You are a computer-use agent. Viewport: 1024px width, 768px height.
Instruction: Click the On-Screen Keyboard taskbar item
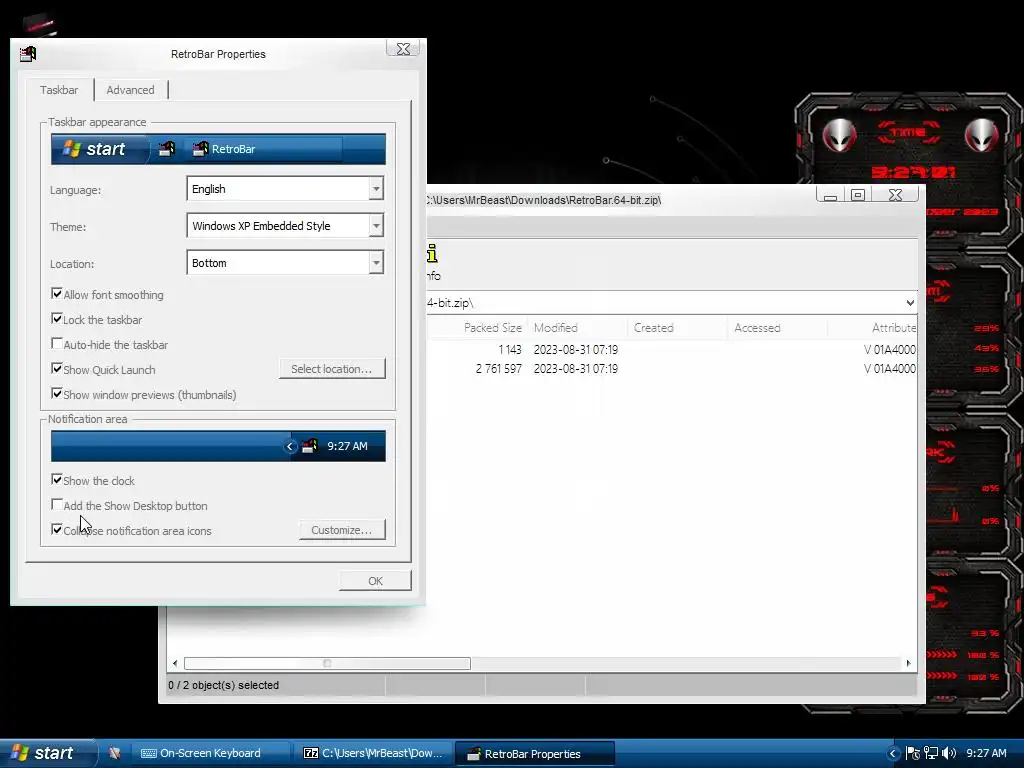[x=210, y=753]
